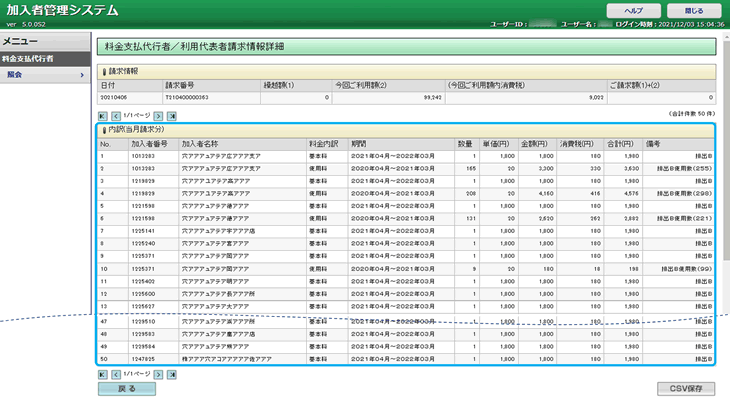Go to first page using bottom pager icon

103,374
